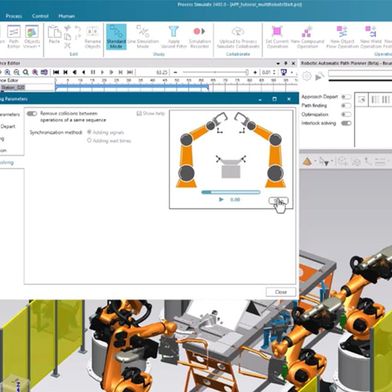Click the simulation speed slider
This screenshot has height=392, width=392.
(x=215, y=72)
